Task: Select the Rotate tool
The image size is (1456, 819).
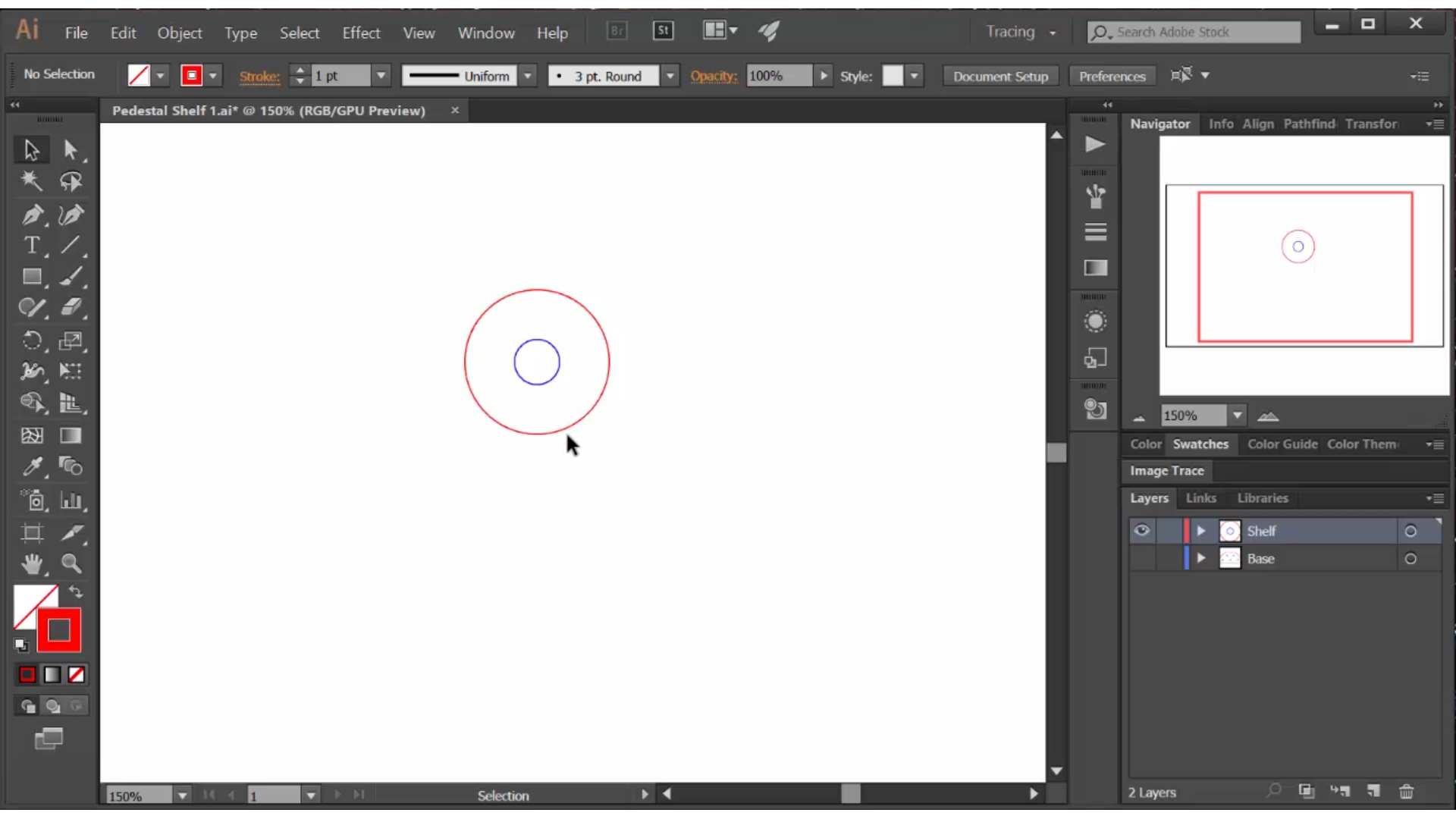Action: point(30,340)
